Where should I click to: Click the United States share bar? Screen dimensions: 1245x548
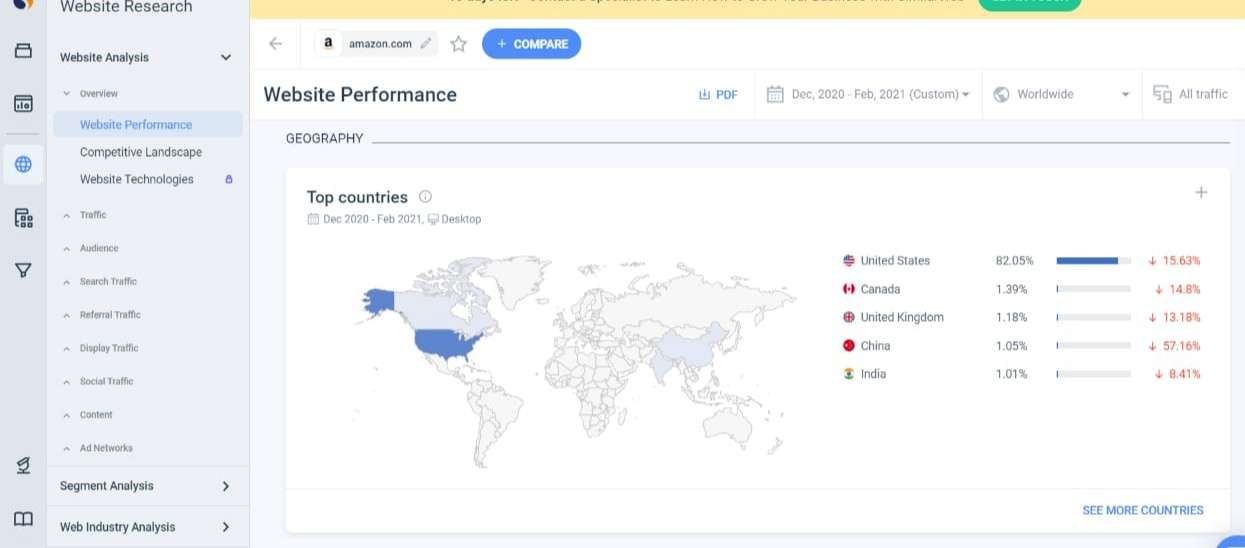coord(1093,261)
